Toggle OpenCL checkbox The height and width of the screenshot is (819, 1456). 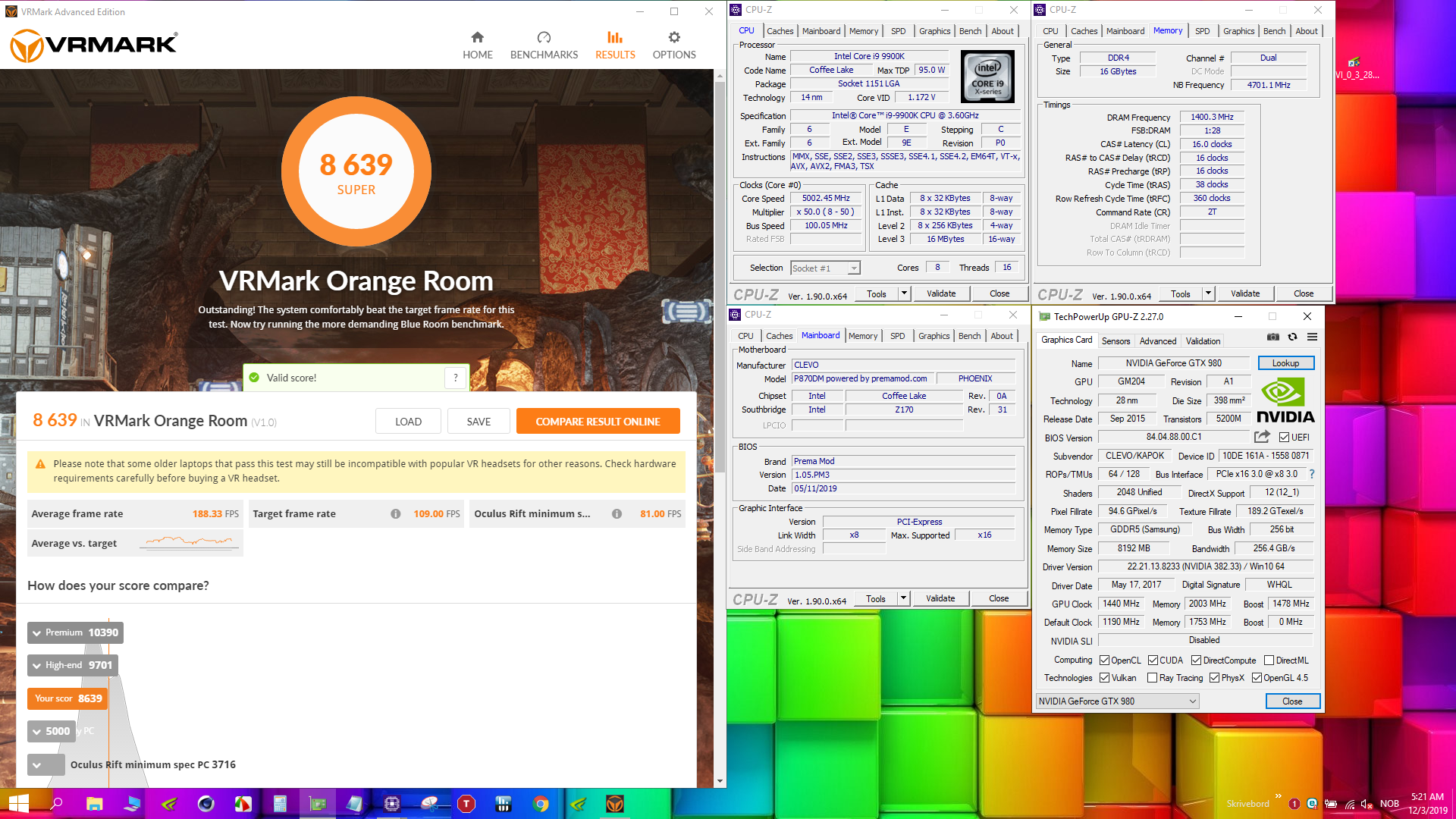[x=1105, y=661]
